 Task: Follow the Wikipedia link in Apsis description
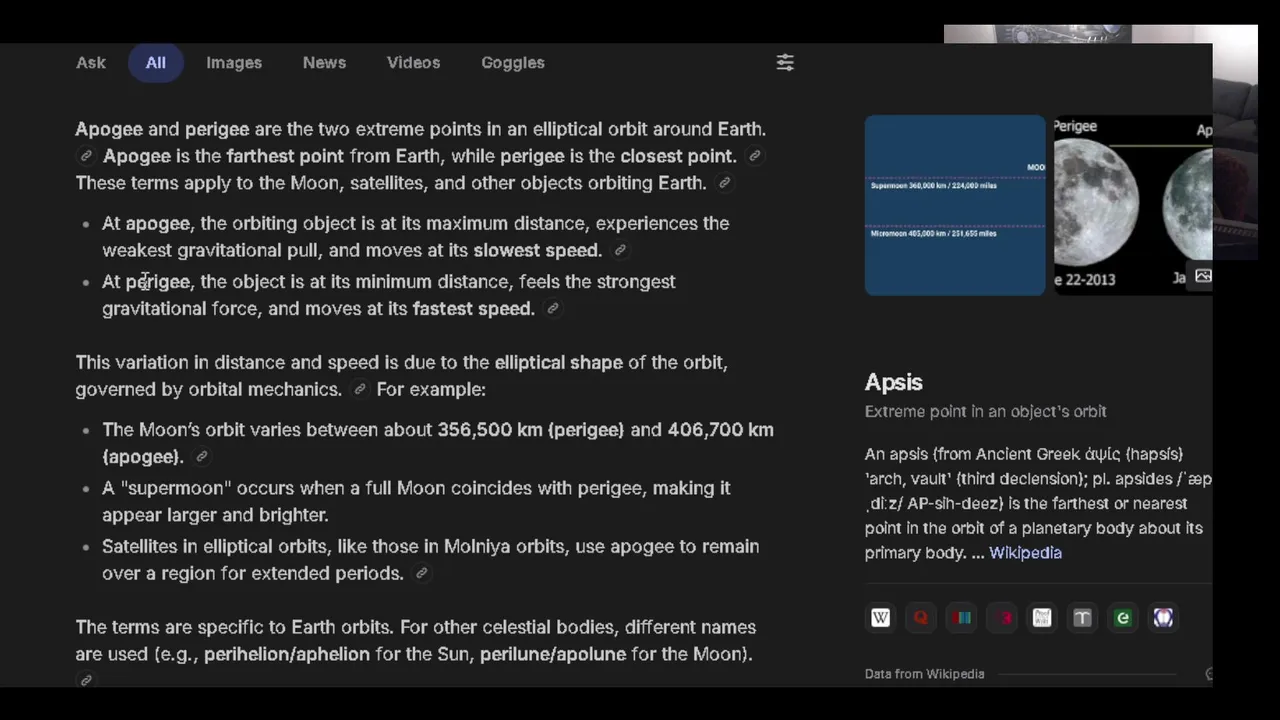tap(1025, 553)
